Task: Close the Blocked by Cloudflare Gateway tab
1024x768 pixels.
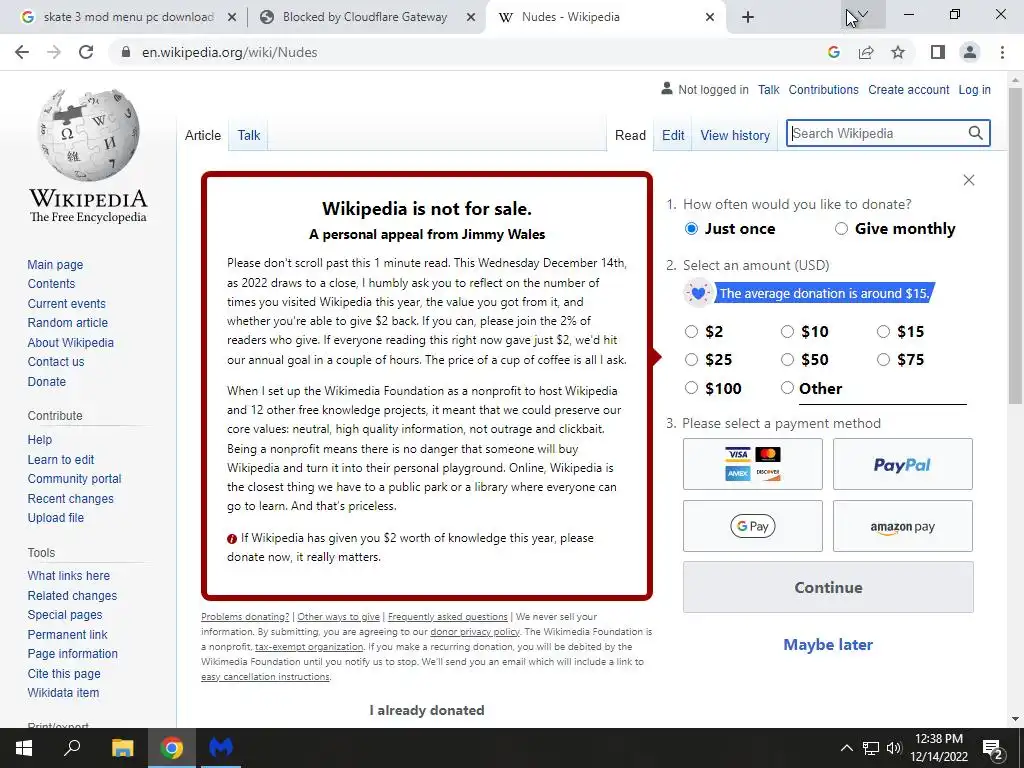Action: tap(471, 18)
